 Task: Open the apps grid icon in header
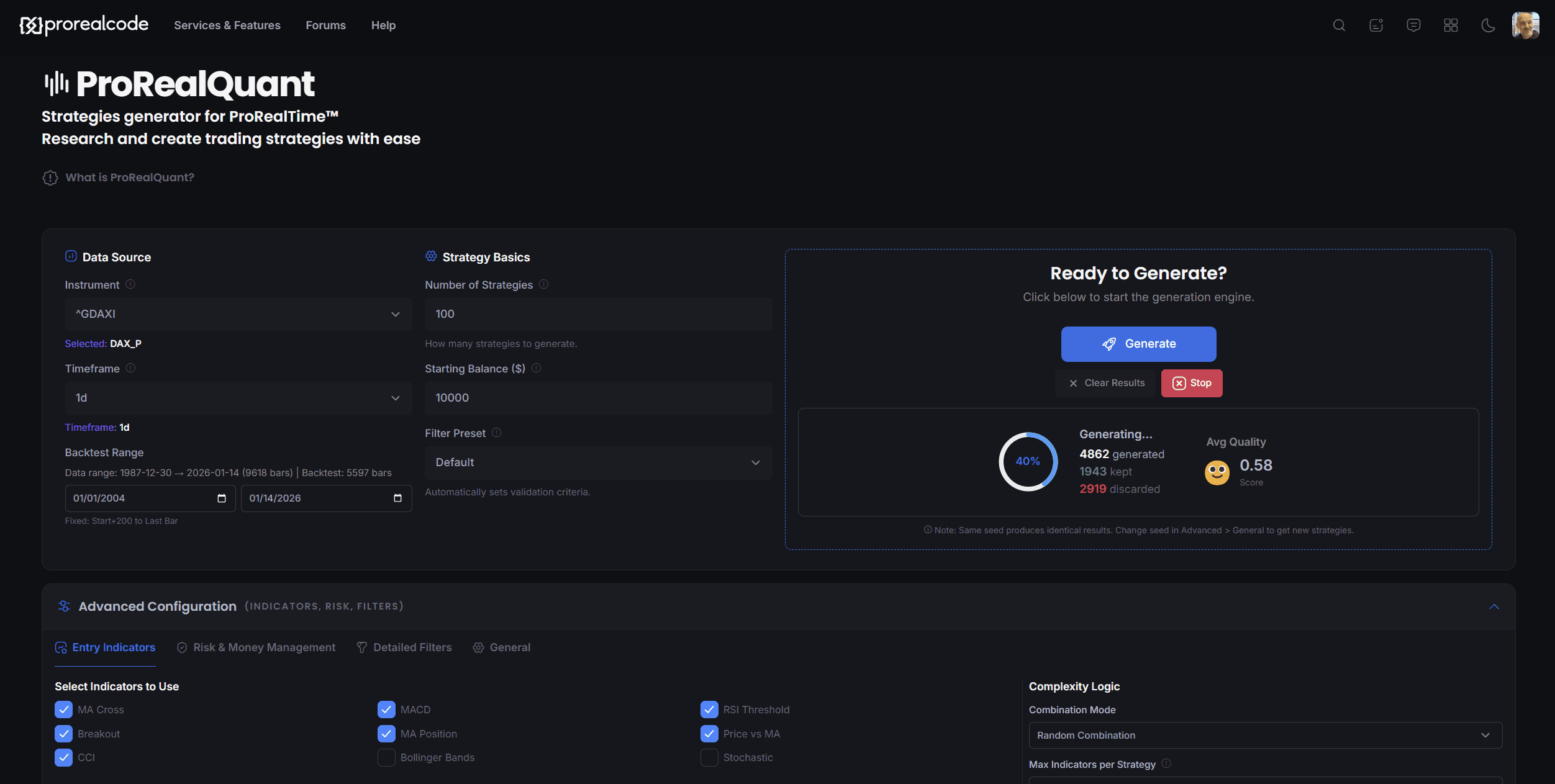point(1451,25)
